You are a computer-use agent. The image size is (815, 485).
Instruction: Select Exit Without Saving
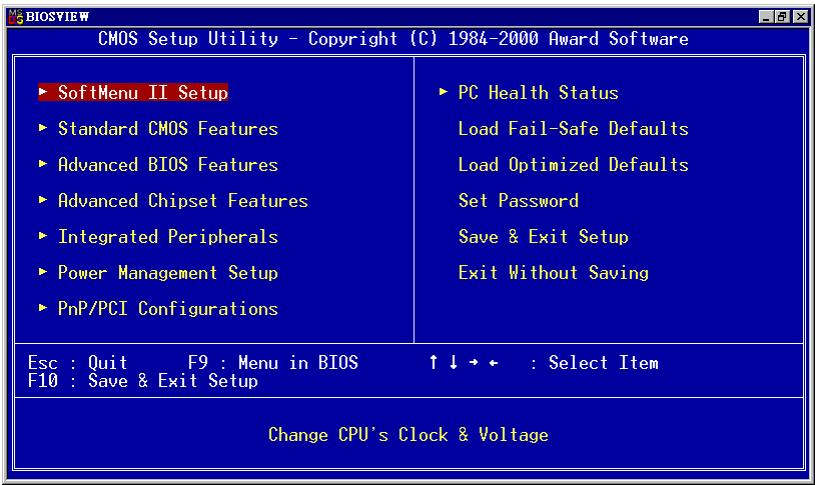click(553, 272)
